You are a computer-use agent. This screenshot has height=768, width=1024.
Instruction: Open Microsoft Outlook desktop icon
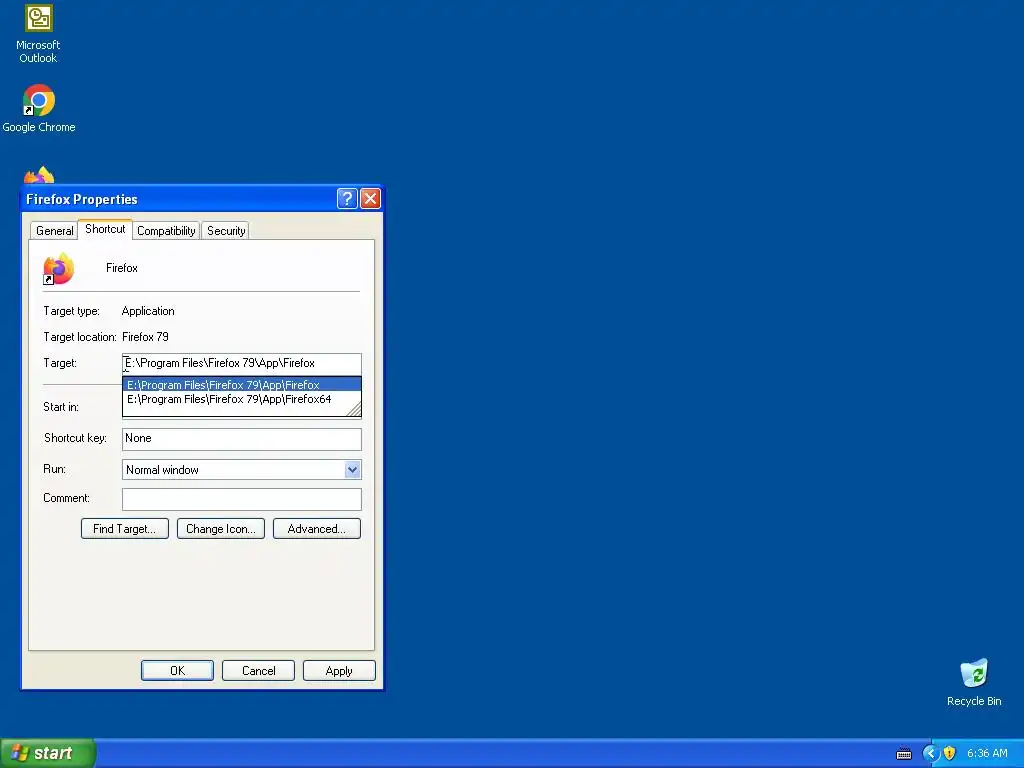(38, 34)
